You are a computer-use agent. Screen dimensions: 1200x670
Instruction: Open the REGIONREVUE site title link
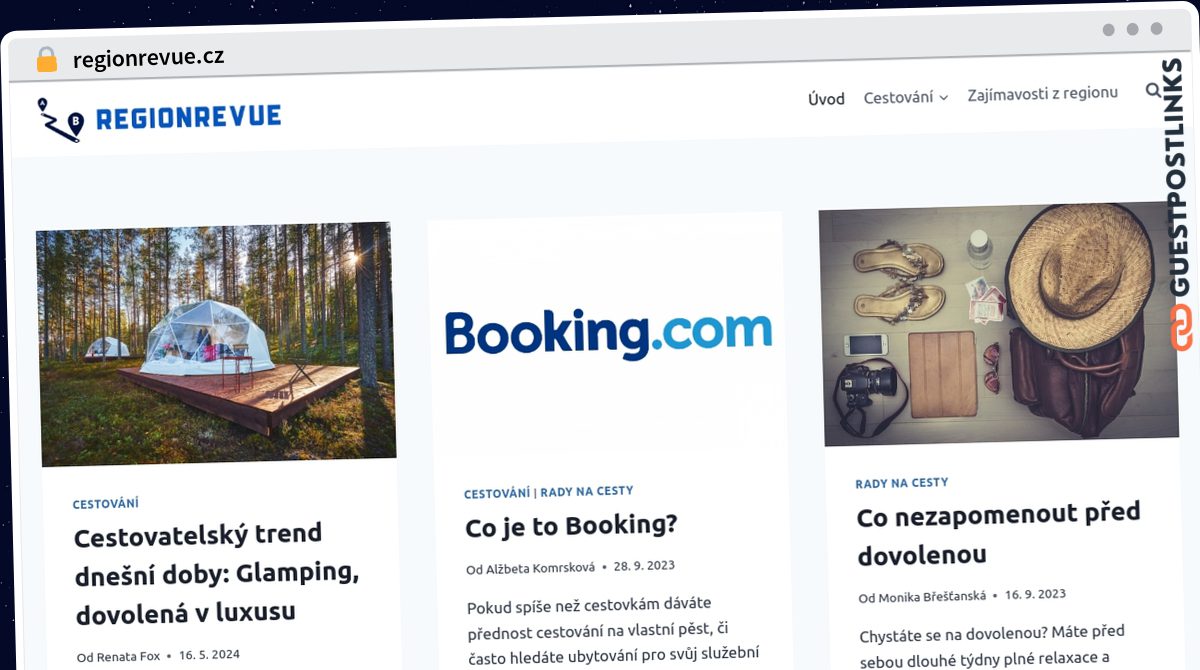click(188, 117)
